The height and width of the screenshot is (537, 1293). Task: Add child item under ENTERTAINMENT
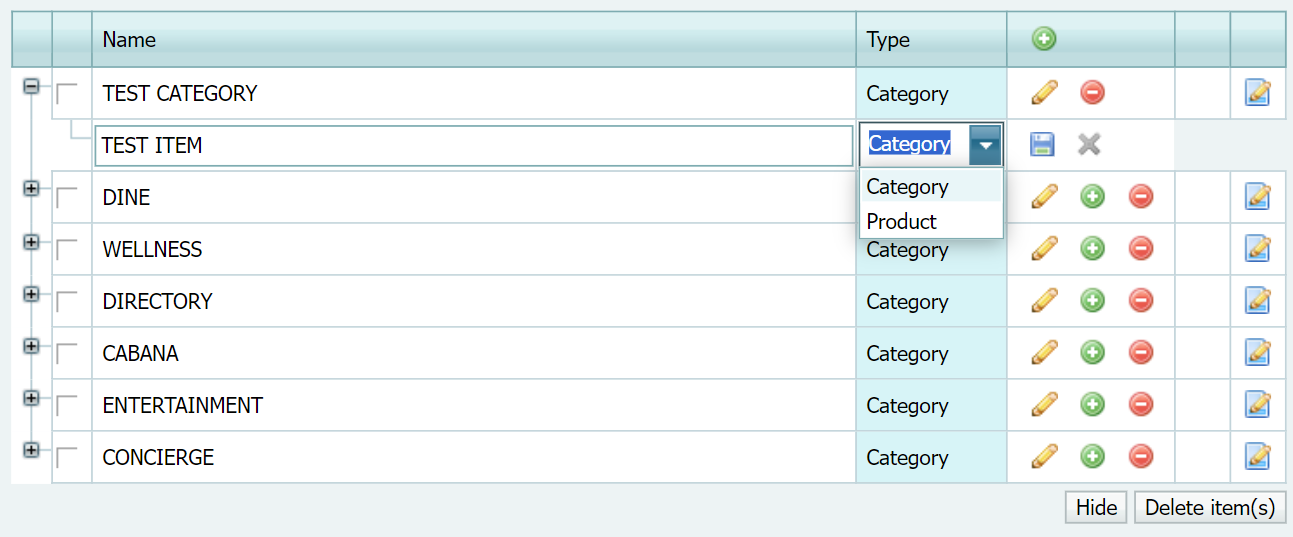point(1092,405)
